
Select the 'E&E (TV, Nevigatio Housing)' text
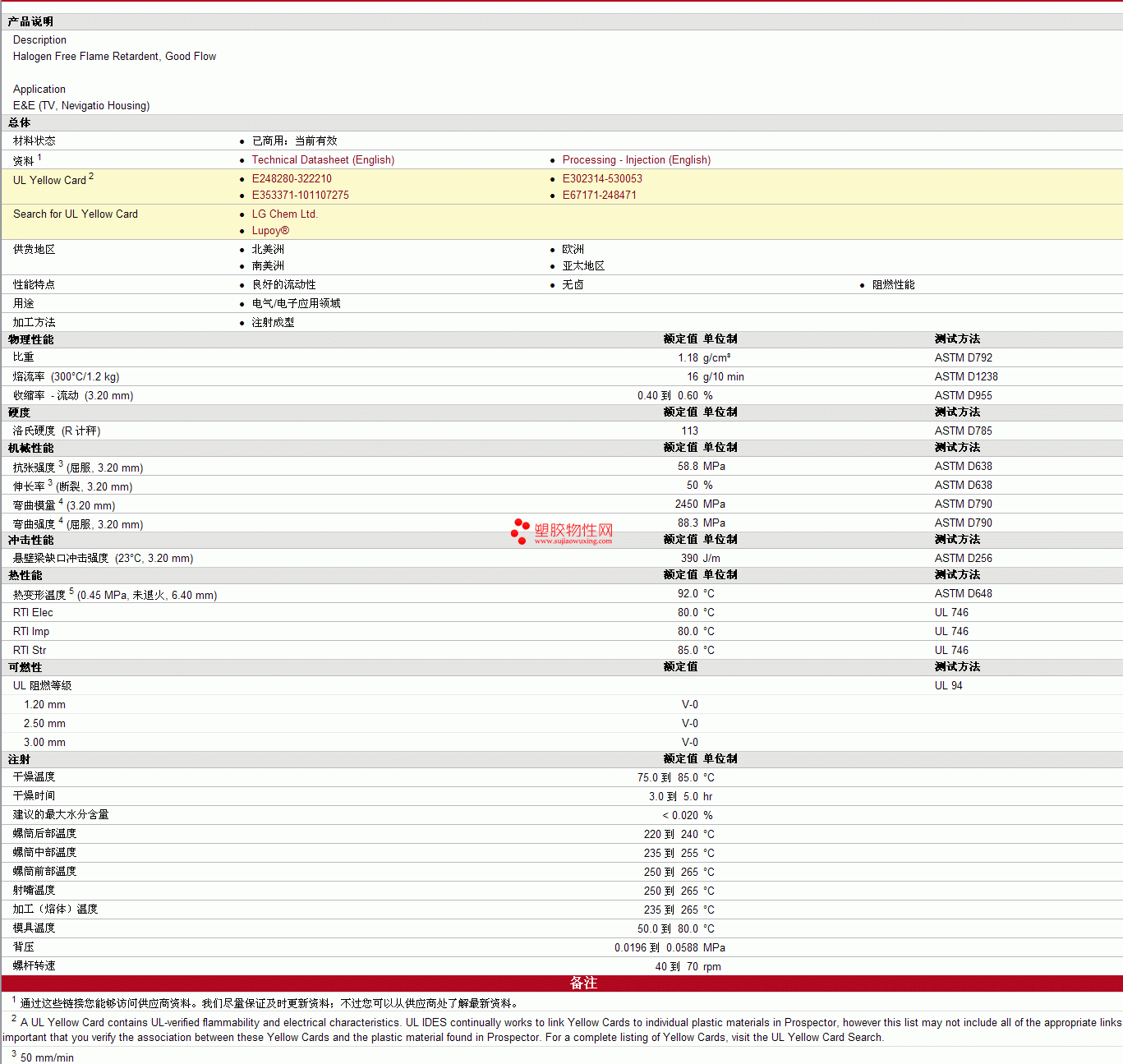(x=81, y=106)
